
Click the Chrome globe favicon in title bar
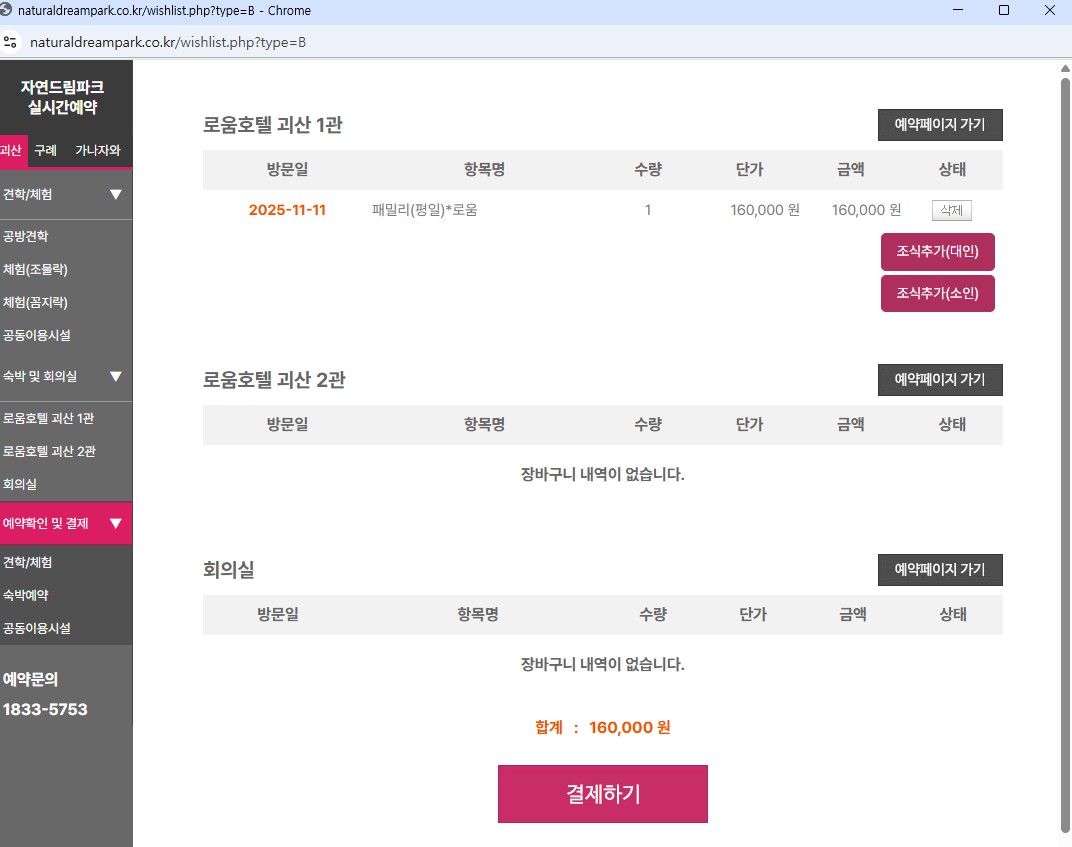point(8,10)
